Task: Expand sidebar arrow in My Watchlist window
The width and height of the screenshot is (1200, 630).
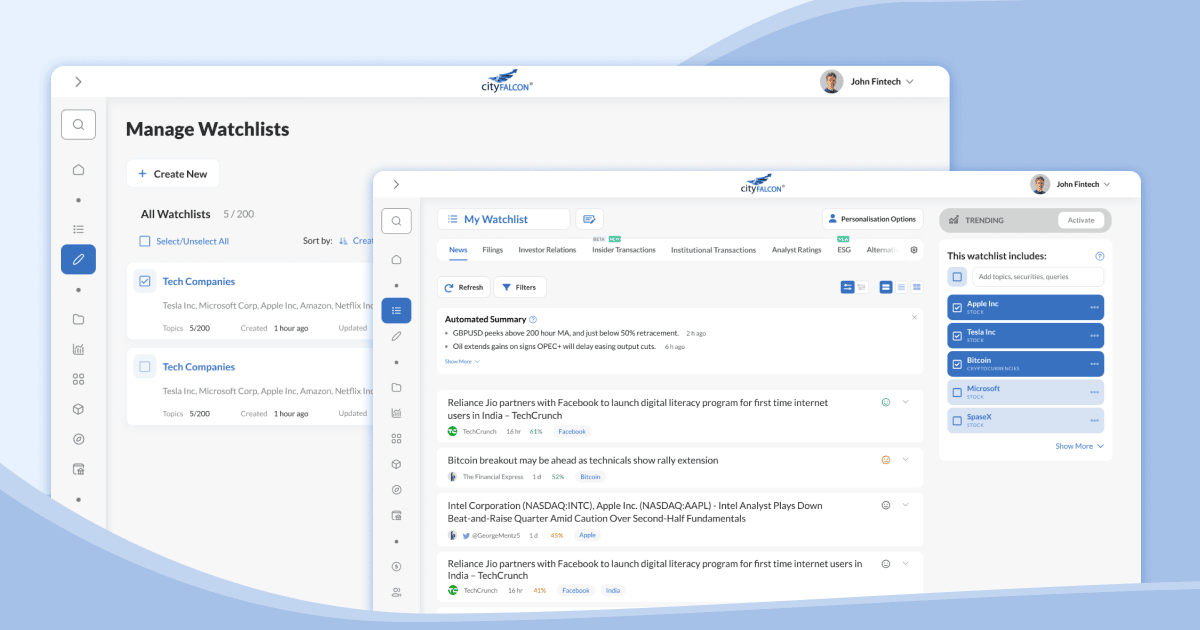Action: [396, 184]
